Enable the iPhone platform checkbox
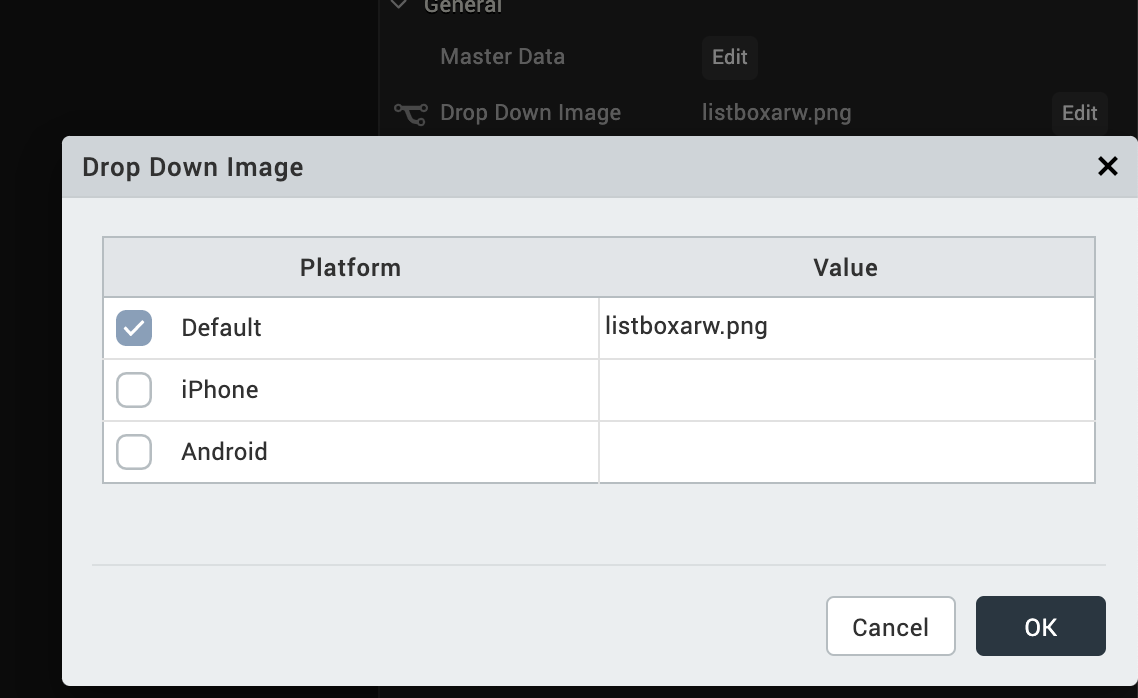Viewport: 1138px width, 698px height. (x=134, y=390)
